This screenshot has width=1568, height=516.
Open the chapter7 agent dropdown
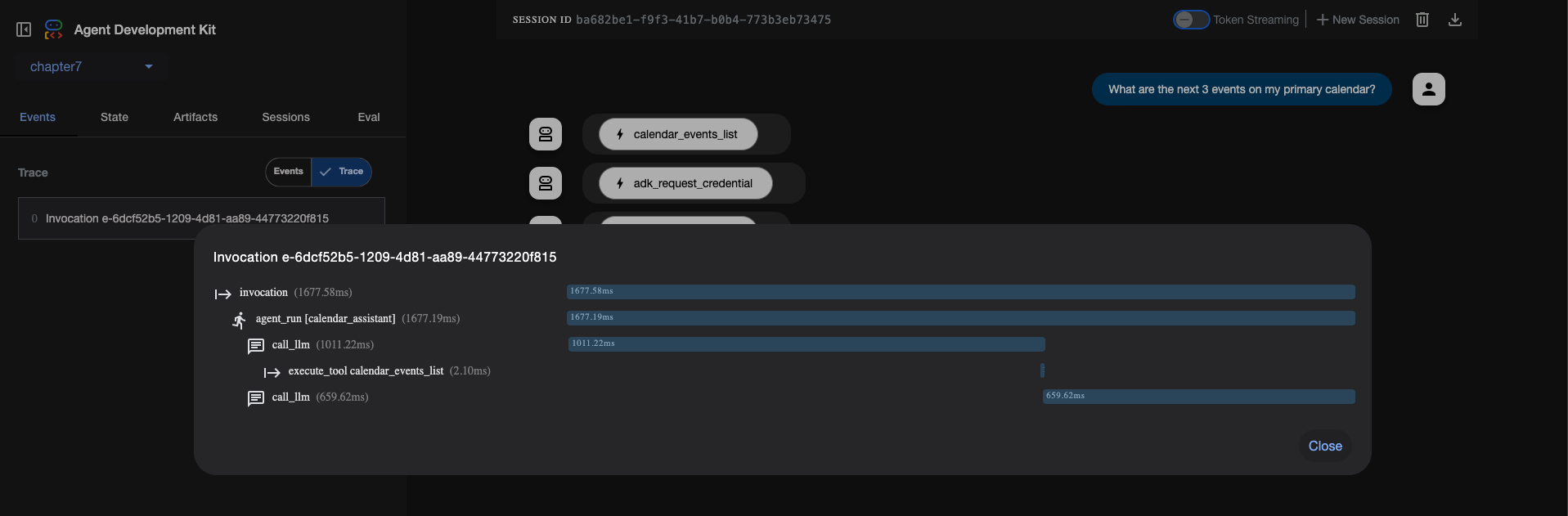click(x=92, y=67)
